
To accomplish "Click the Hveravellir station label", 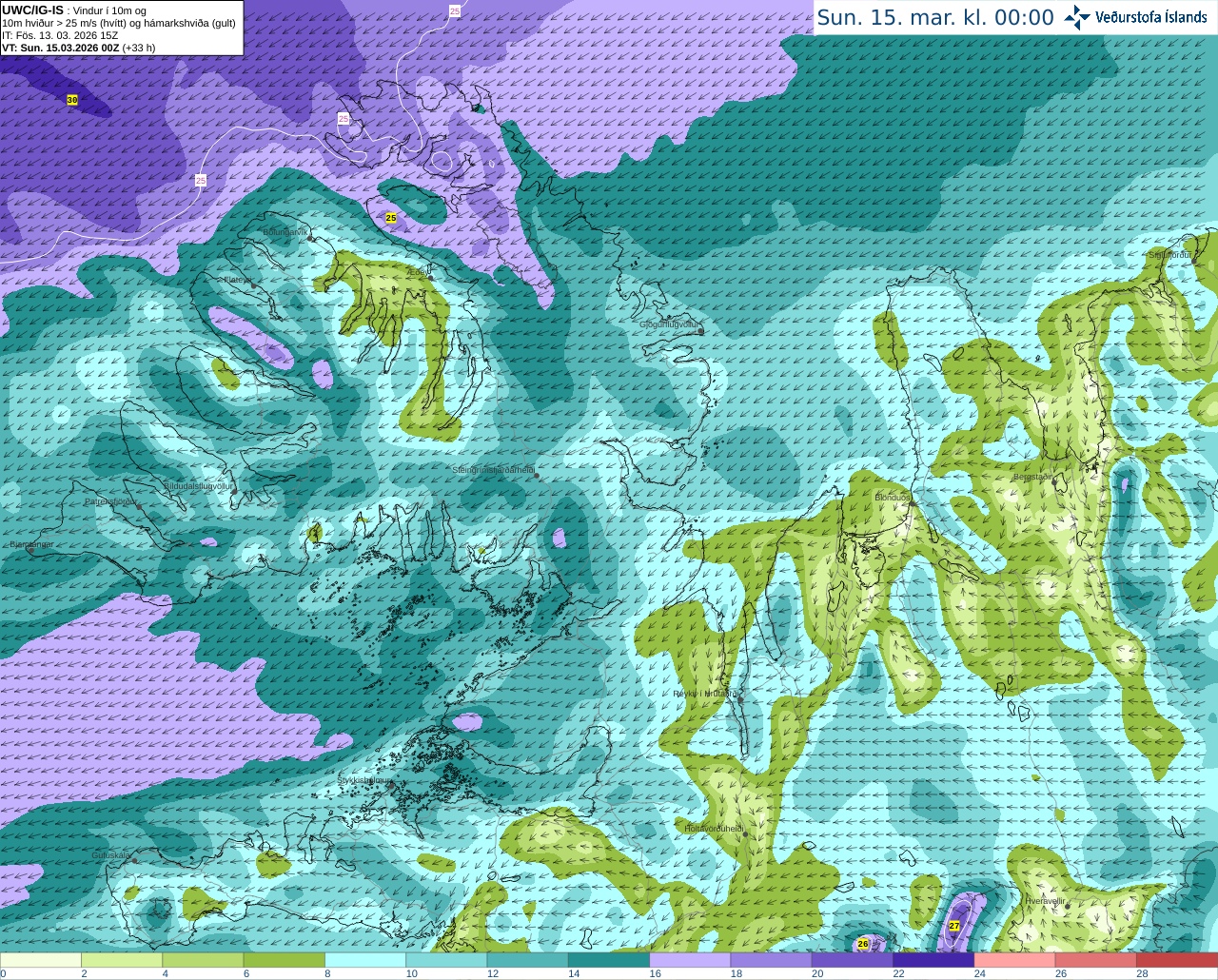I will coord(1045,900).
